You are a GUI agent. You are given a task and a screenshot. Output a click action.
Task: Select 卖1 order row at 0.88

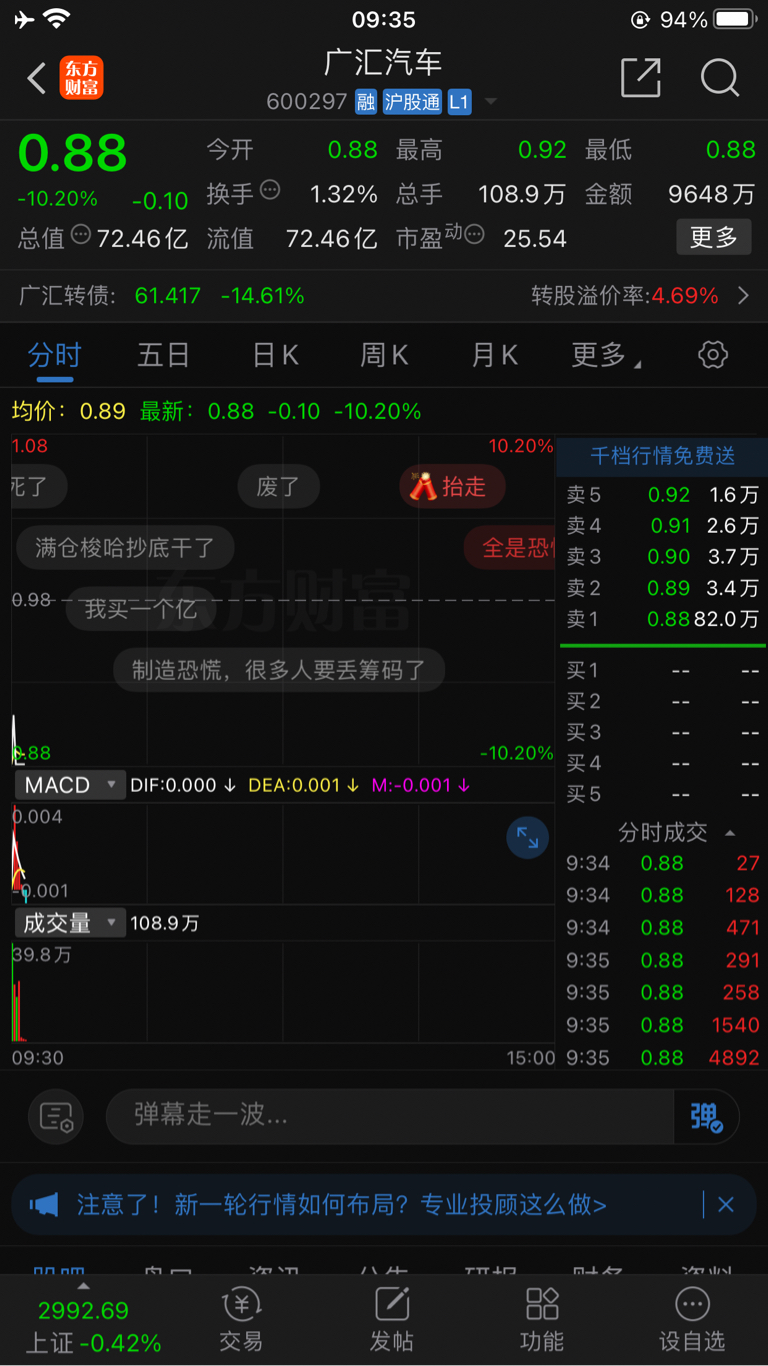point(662,619)
